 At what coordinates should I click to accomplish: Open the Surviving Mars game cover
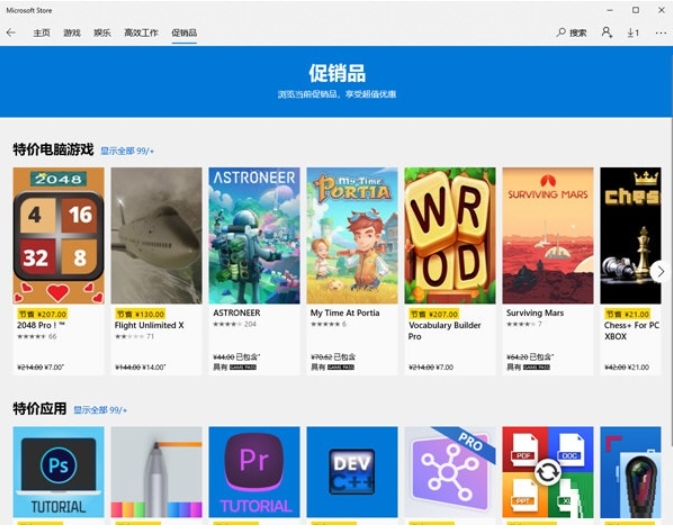(548, 235)
